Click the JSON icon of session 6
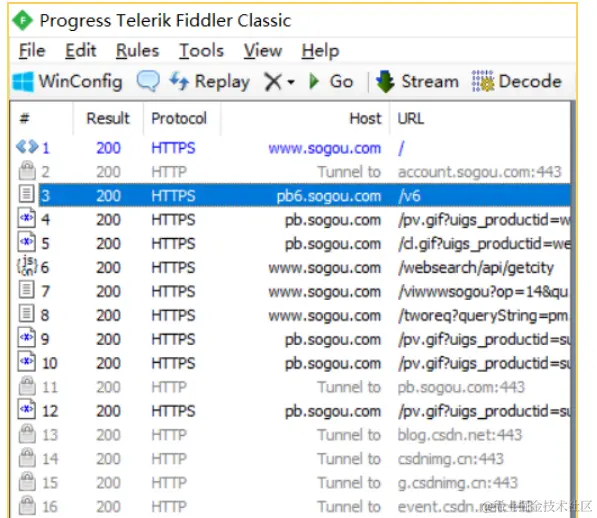 [27, 266]
